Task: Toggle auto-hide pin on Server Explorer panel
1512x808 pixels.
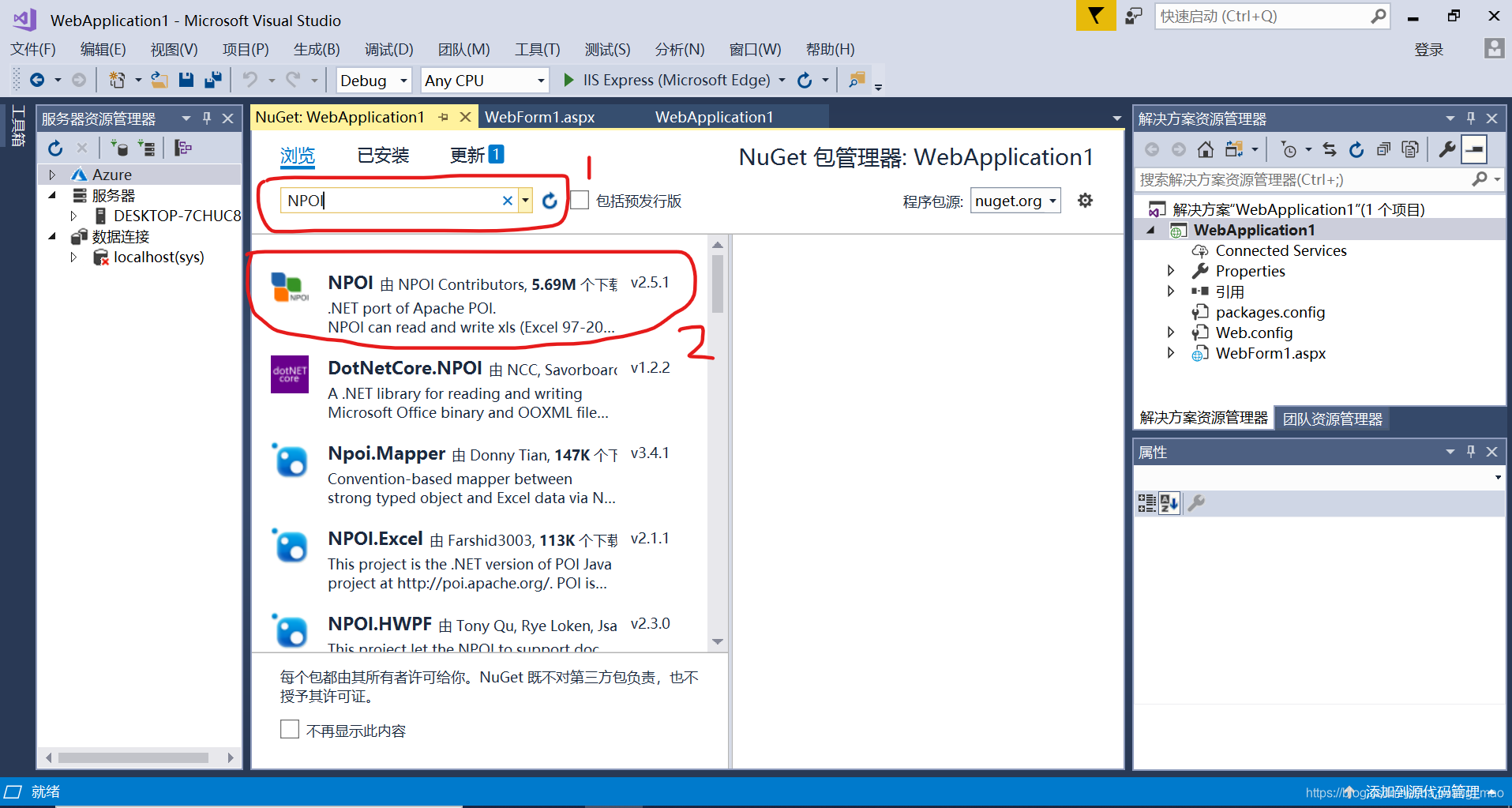Action: (207, 118)
